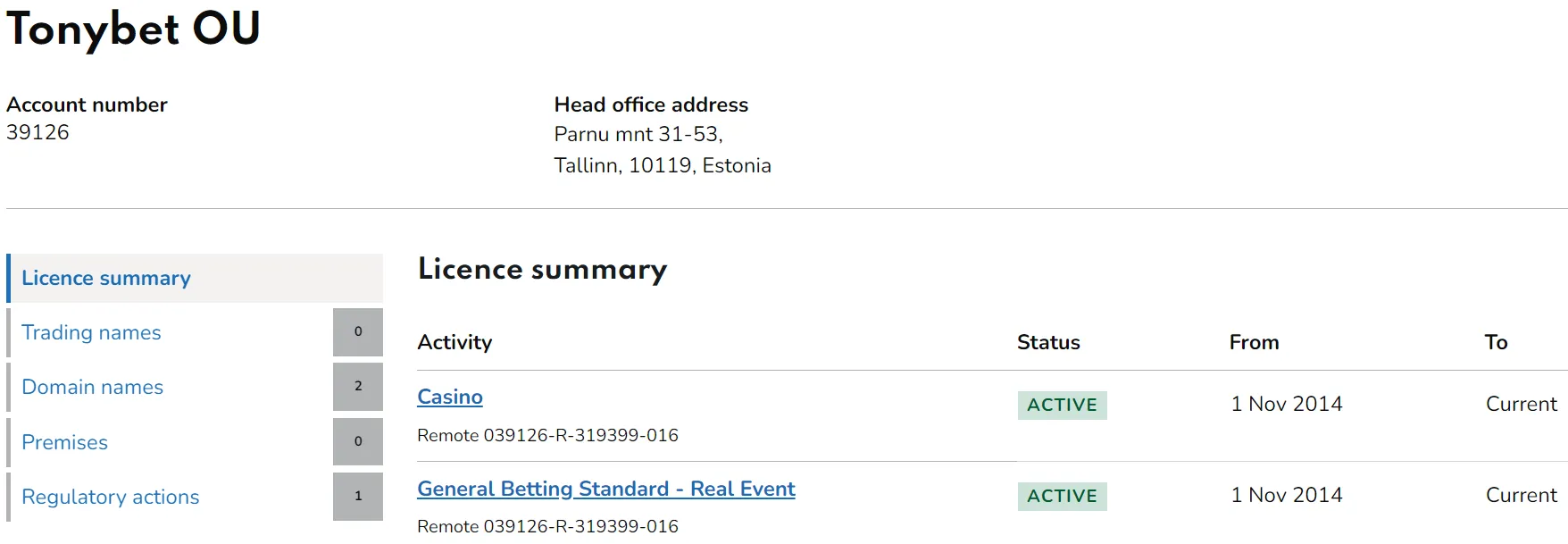The image size is (1568, 544).
Task: Click the Casino licence reference number text
Action: (x=547, y=436)
